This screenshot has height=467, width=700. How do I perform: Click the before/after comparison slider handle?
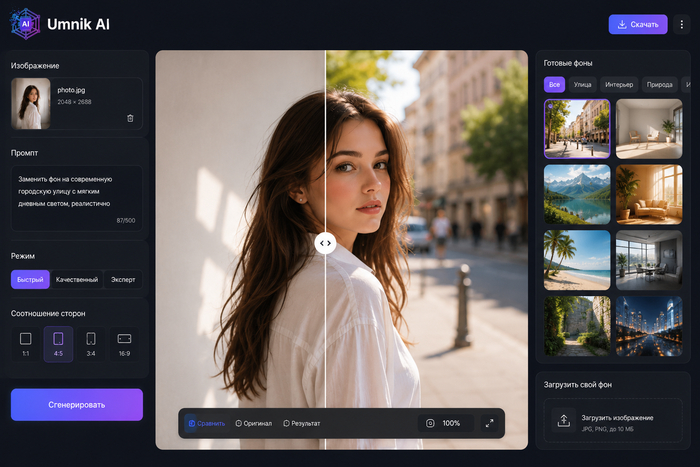pos(325,243)
